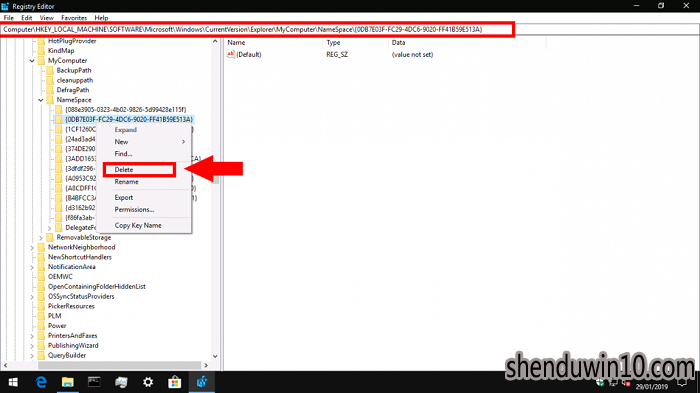Select Export in the context menu
This screenshot has height=393, width=700.
124,197
